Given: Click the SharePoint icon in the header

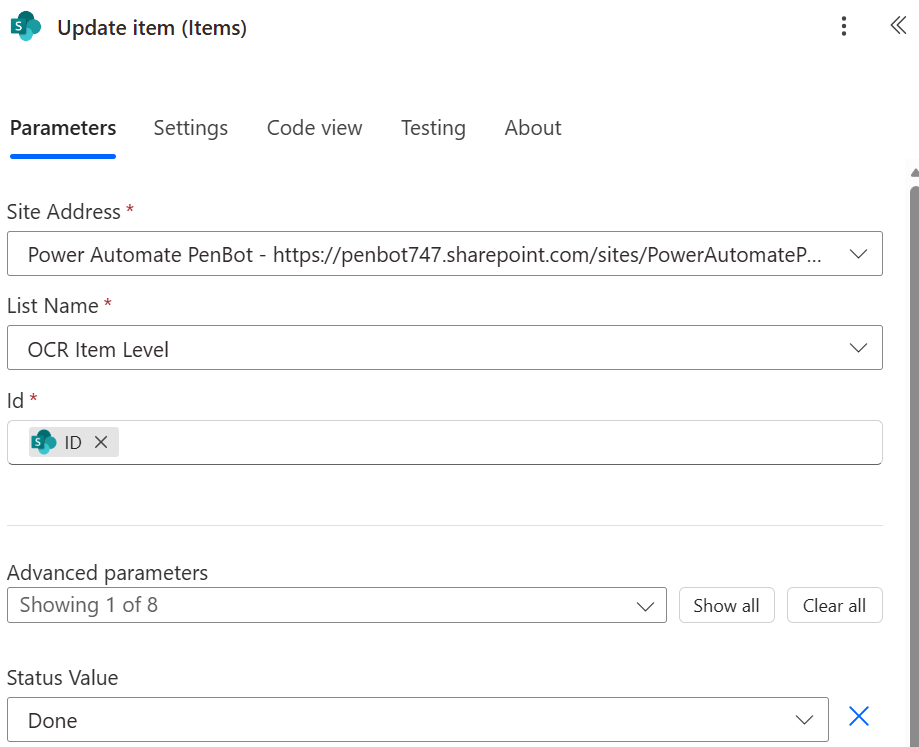Looking at the screenshot, I should [x=26, y=27].
